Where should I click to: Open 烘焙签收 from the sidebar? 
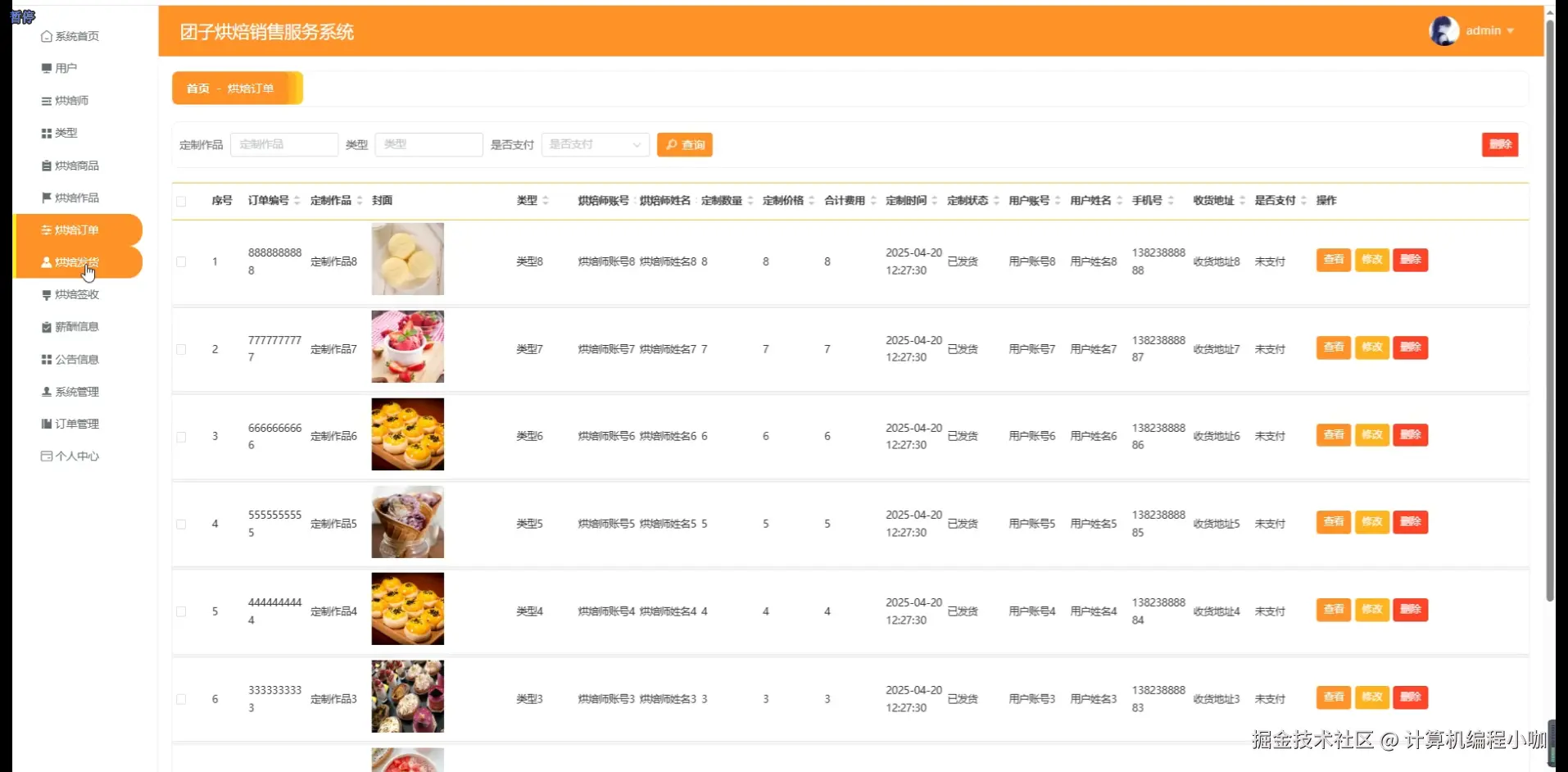coord(77,294)
